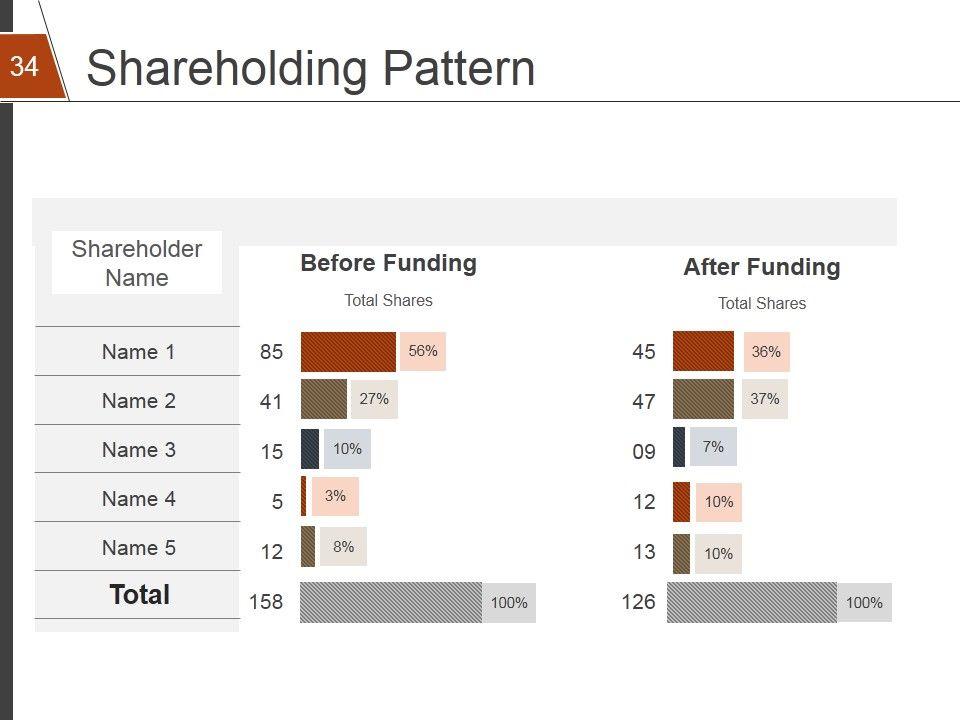Click the 3% percentage label
The image size is (960, 720).
(335, 496)
